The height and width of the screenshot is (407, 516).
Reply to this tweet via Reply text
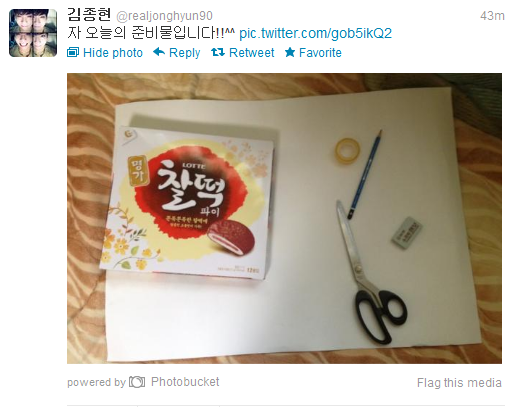point(184,53)
